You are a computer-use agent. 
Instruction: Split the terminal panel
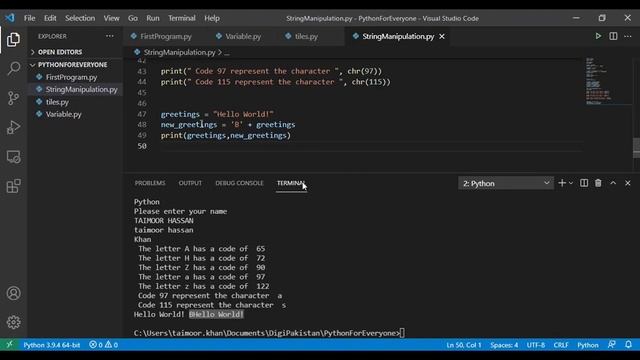click(x=584, y=183)
